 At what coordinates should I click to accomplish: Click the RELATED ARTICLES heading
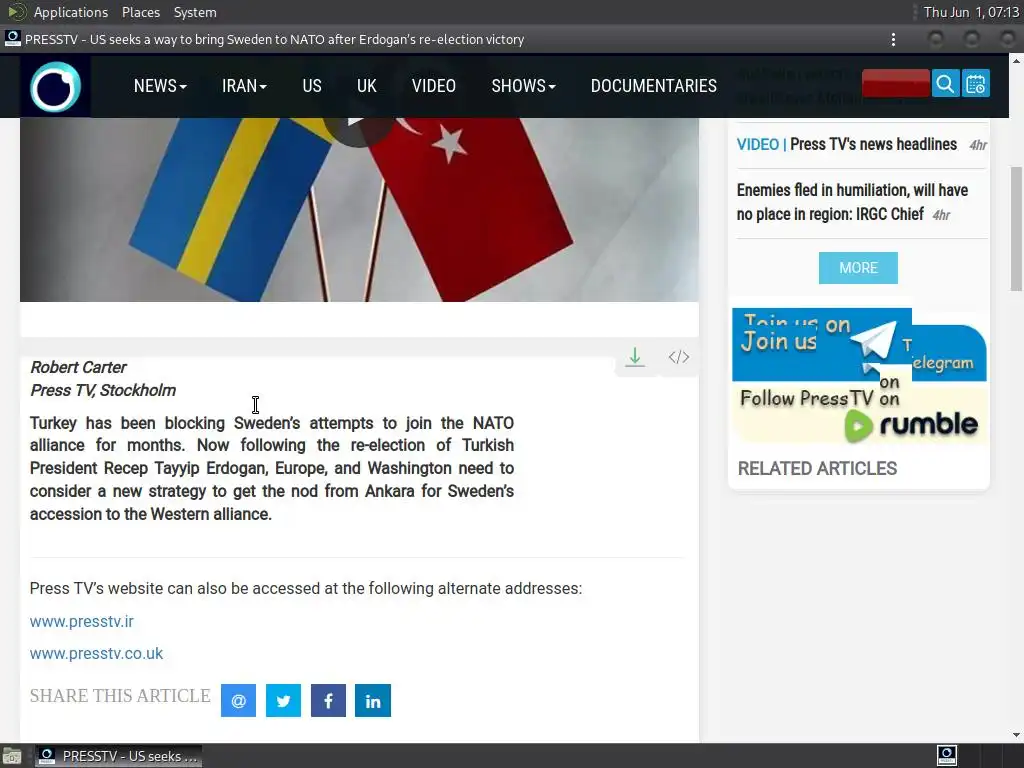[x=817, y=468]
